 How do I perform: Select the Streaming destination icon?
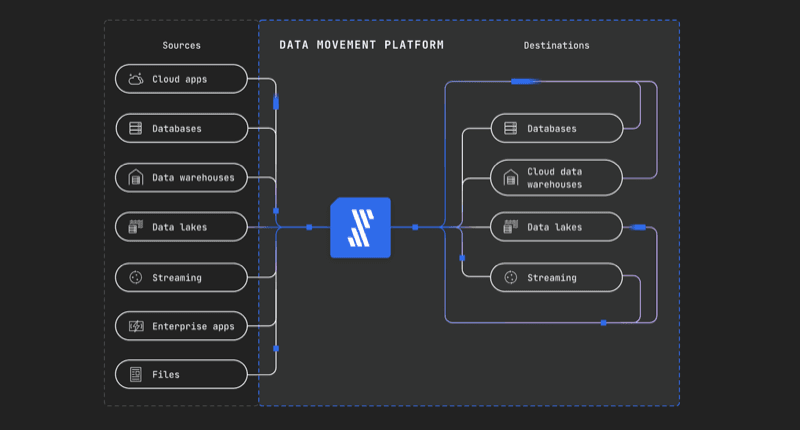(510, 277)
